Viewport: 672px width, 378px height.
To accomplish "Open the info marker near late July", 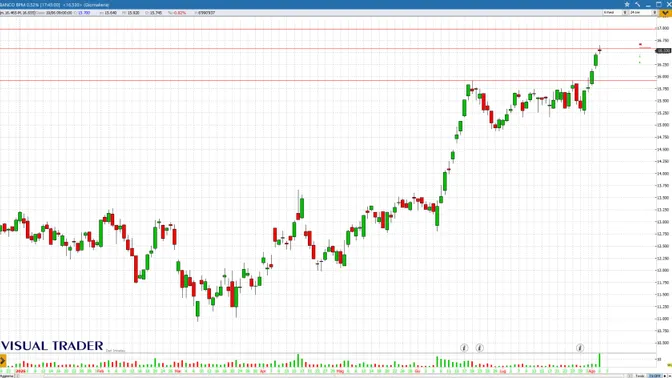I will click(579, 348).
